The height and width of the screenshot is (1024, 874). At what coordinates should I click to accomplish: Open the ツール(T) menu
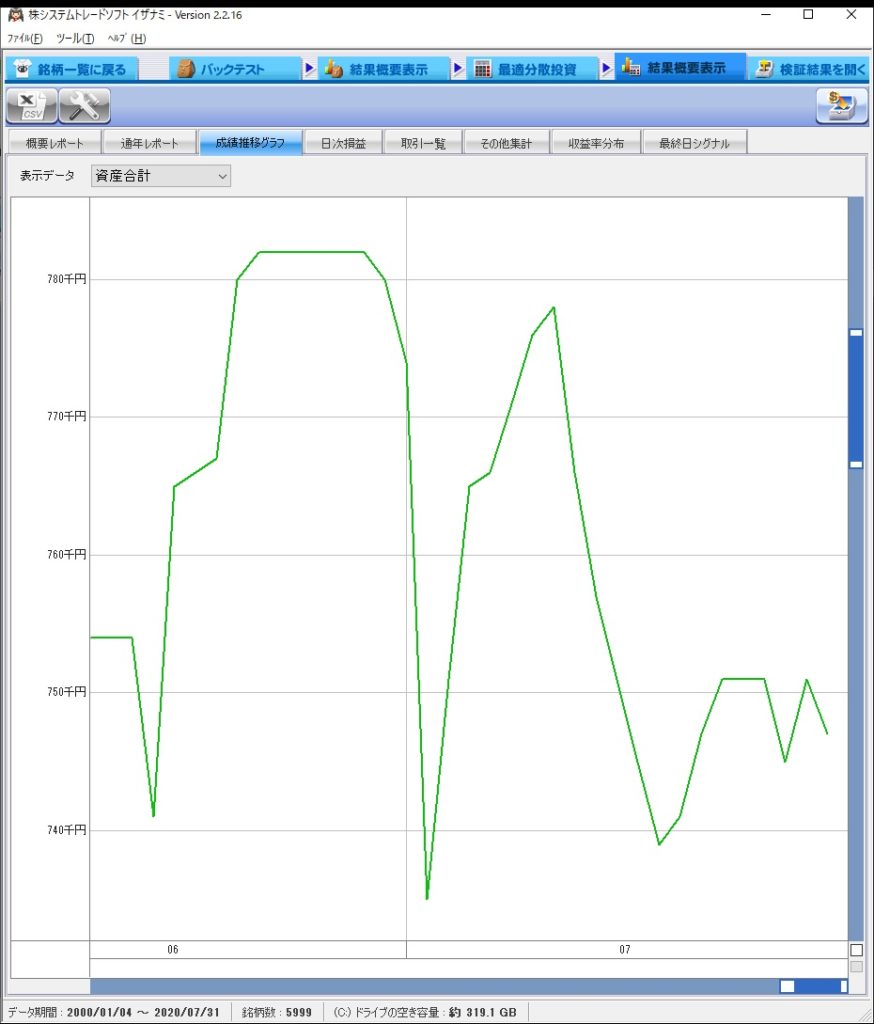[x=75, y=38]
